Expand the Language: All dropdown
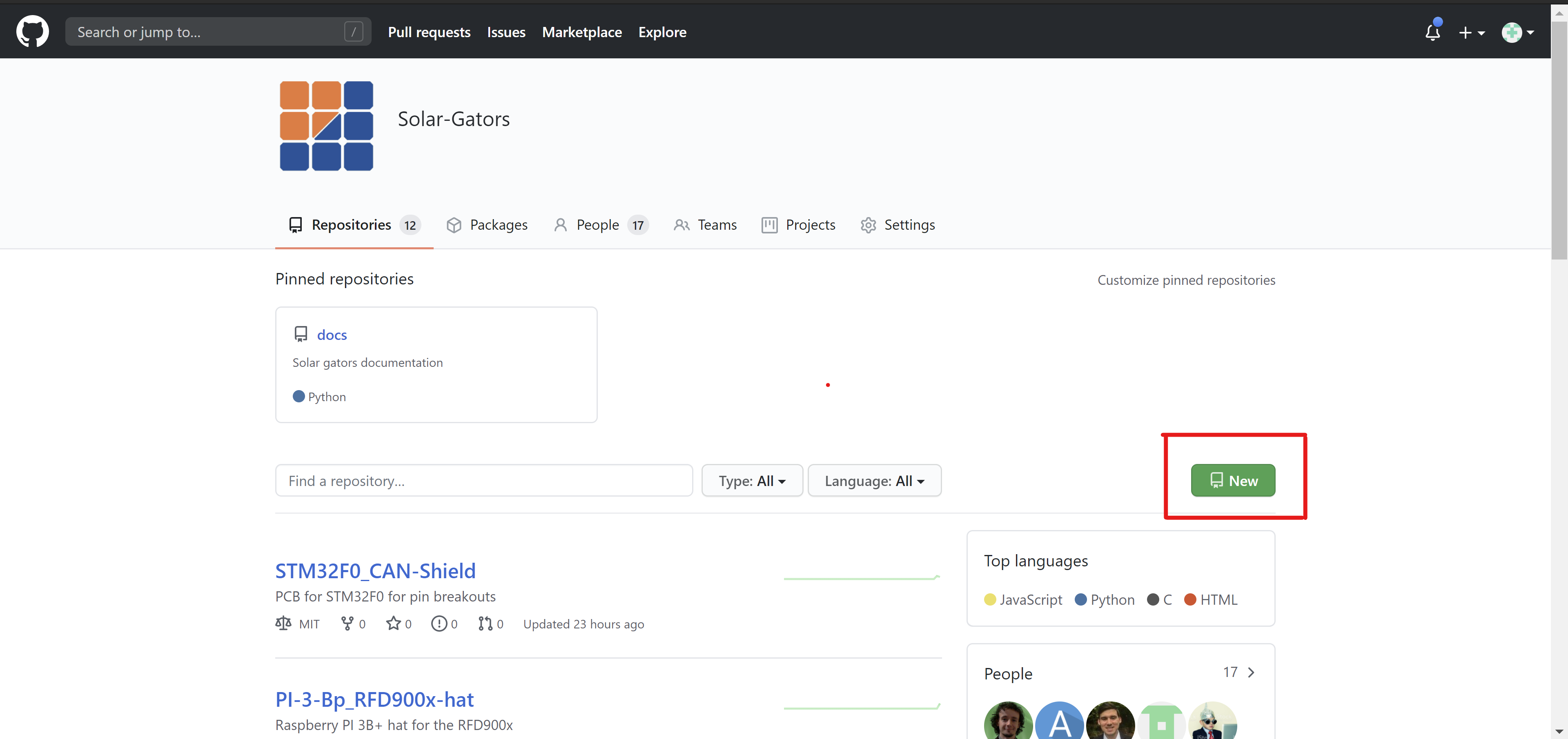 tap(874, 481)
